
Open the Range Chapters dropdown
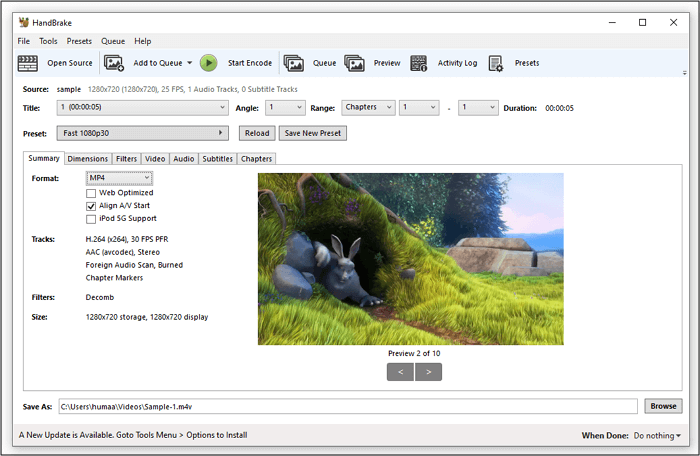pyautogui.click(x=367, y=107)
